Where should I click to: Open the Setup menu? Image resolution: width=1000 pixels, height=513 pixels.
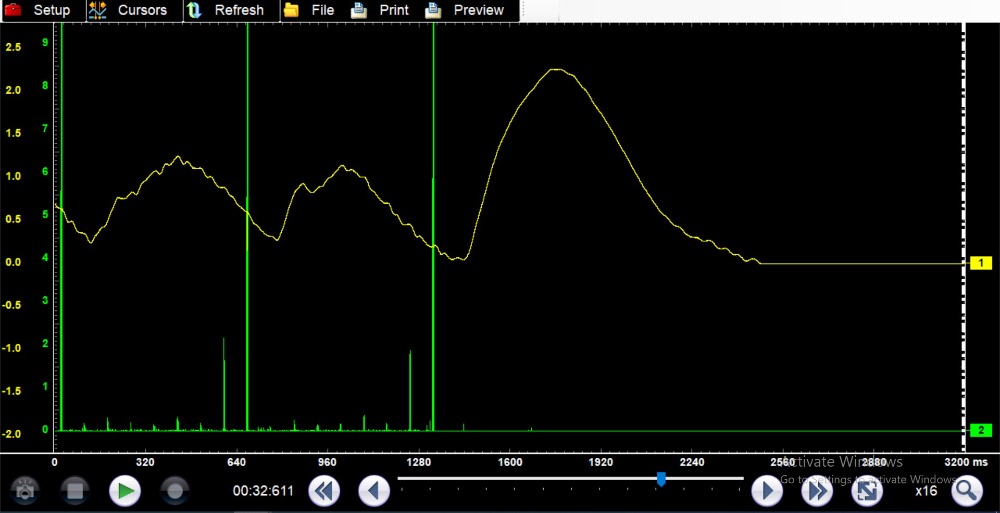[38, 10]
